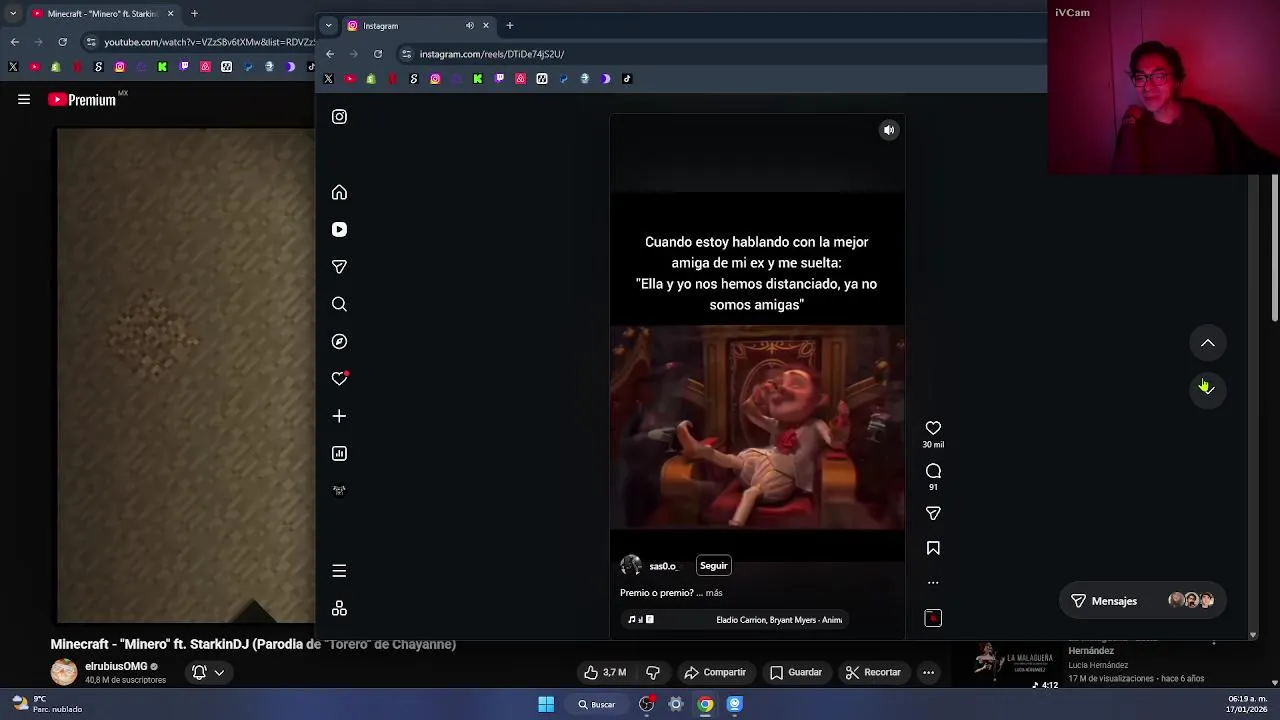This screenshot has width=1280, height=720.
Task: Open elrubiusOMG channel name
Action: [x=116, y=666]
